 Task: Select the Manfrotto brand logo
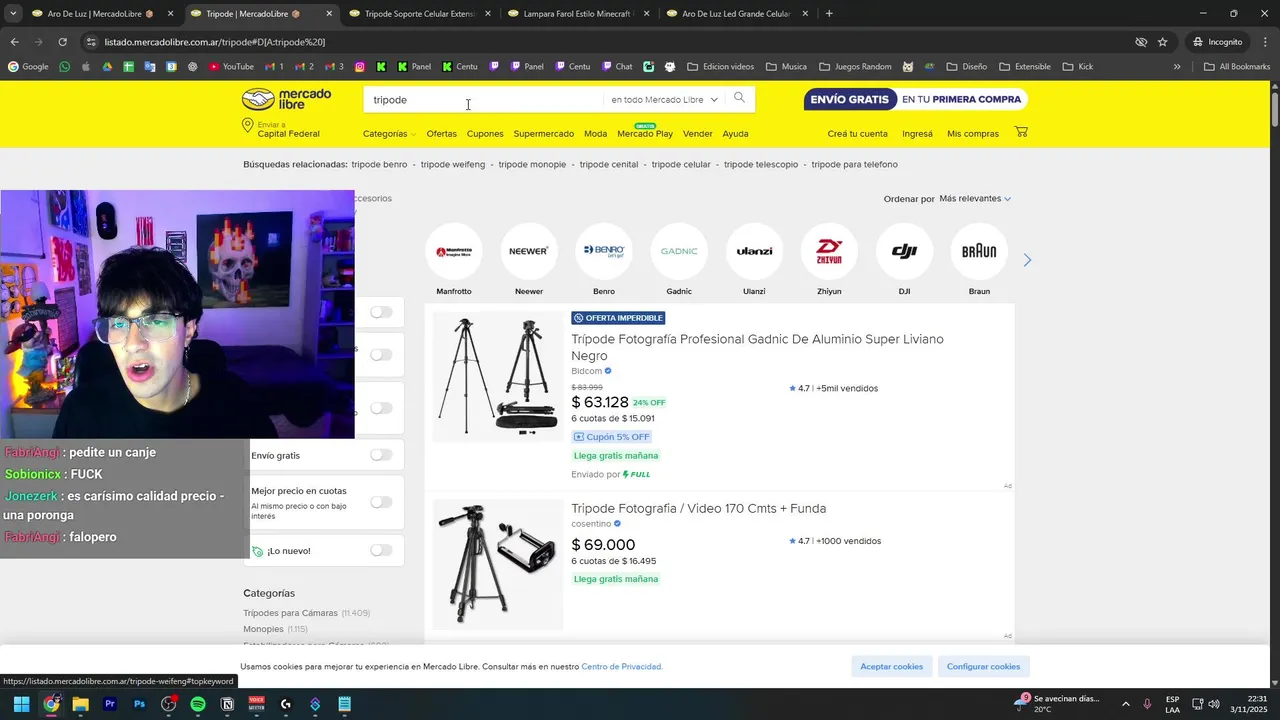(454, 251)
